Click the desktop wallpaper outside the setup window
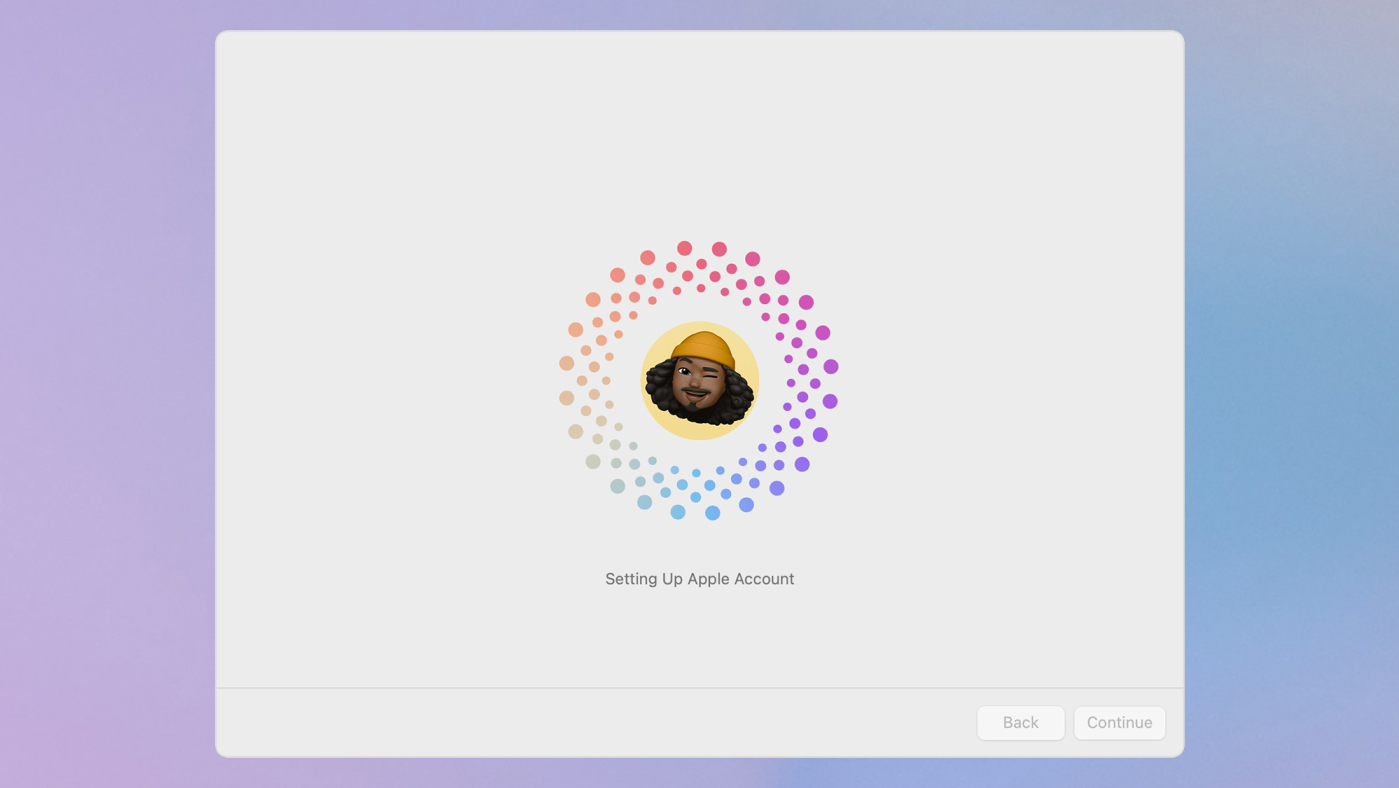Screen dimensions: 1399x788 click(x=100, y=400)
